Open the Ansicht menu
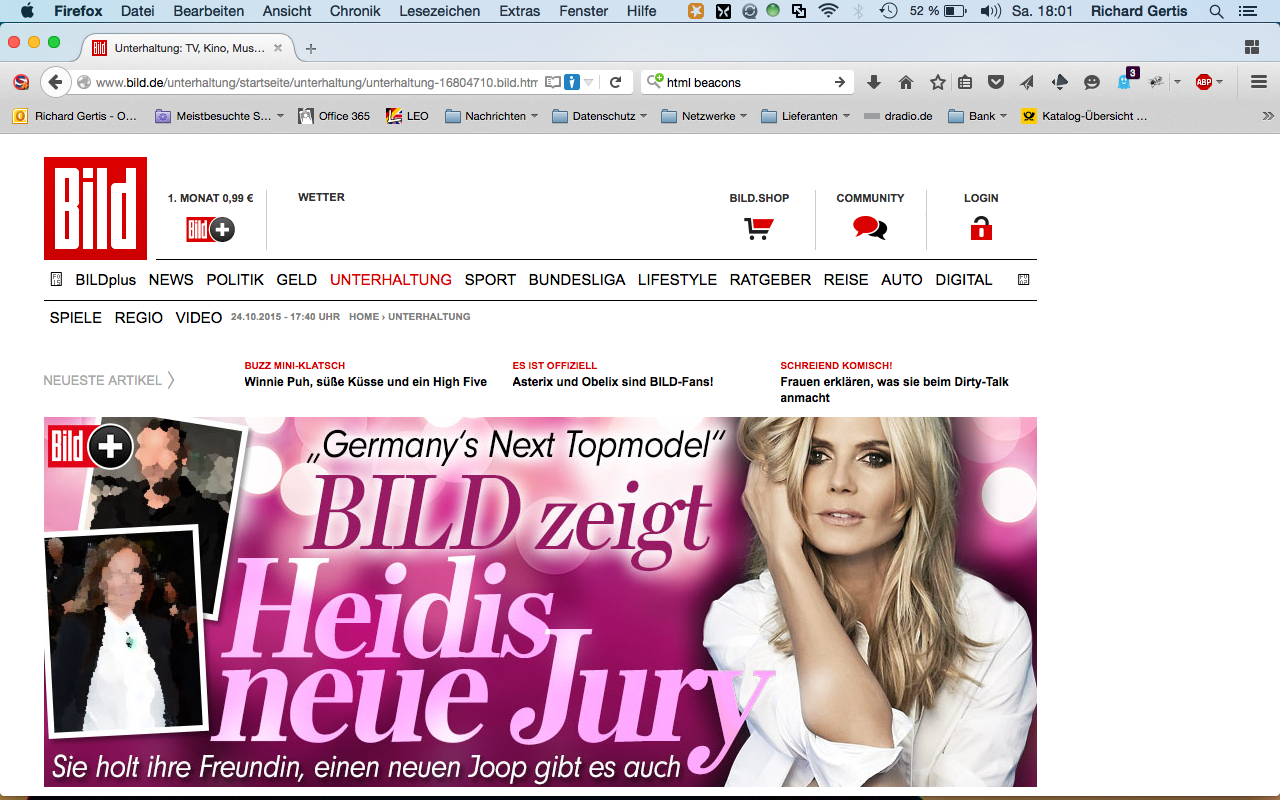 click(x=287, y=11)
